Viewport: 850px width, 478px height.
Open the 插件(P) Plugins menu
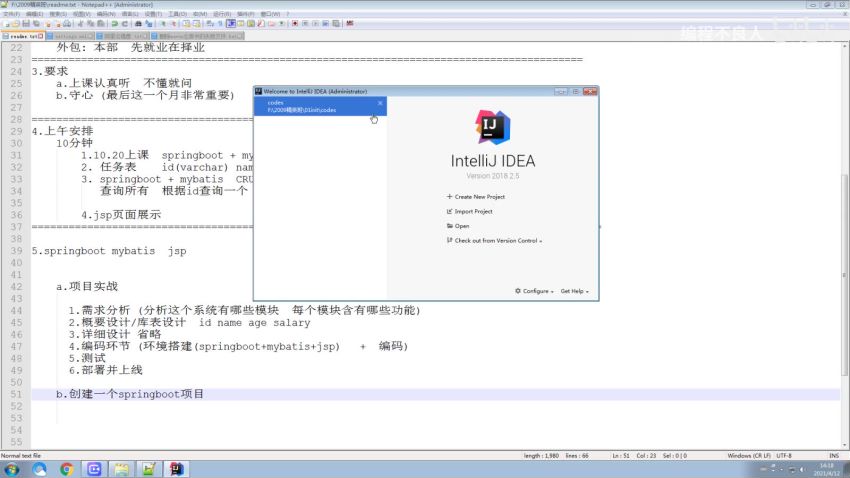tap(246, 14)
